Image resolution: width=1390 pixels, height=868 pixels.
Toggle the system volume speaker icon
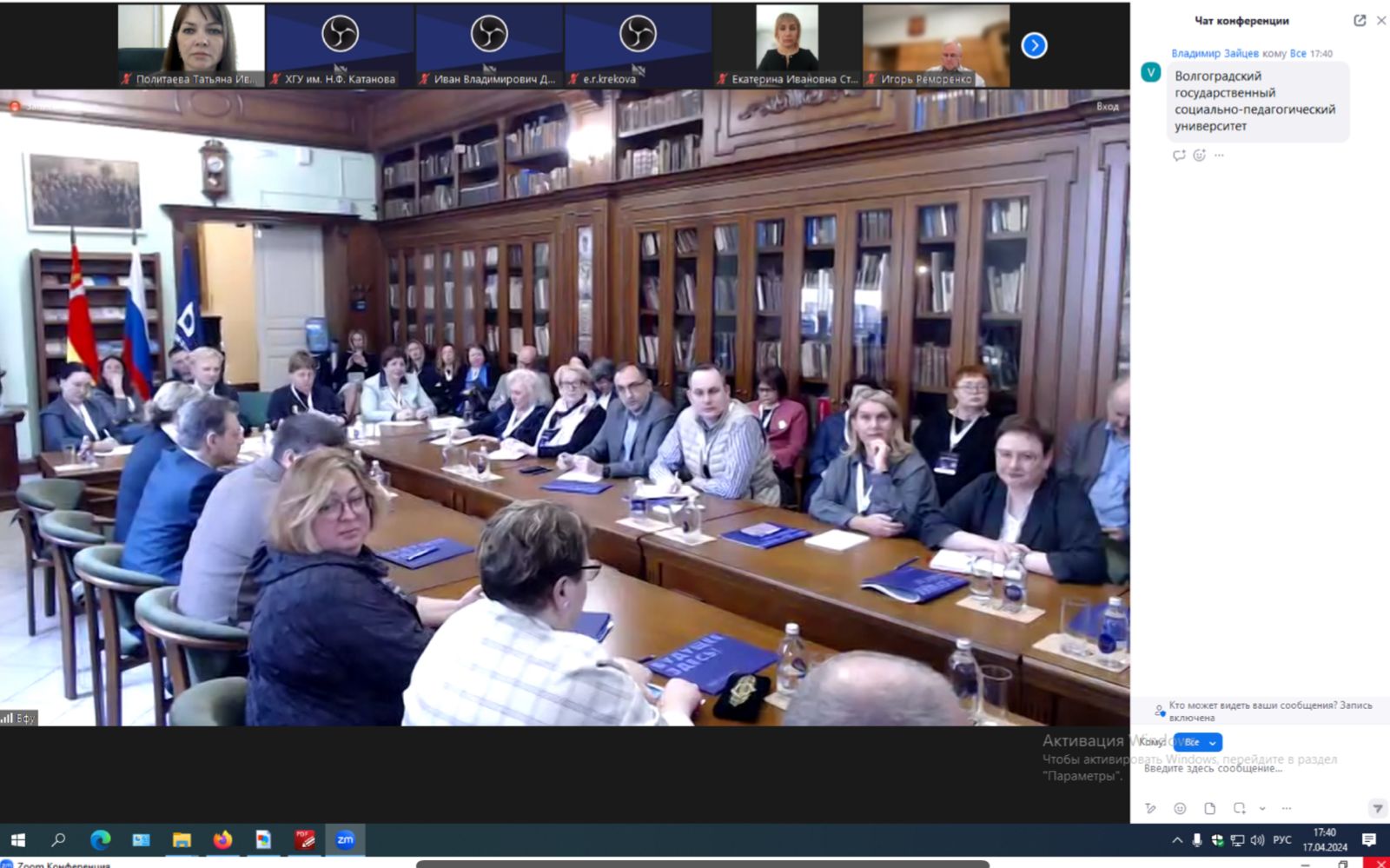click(1257, 840)
